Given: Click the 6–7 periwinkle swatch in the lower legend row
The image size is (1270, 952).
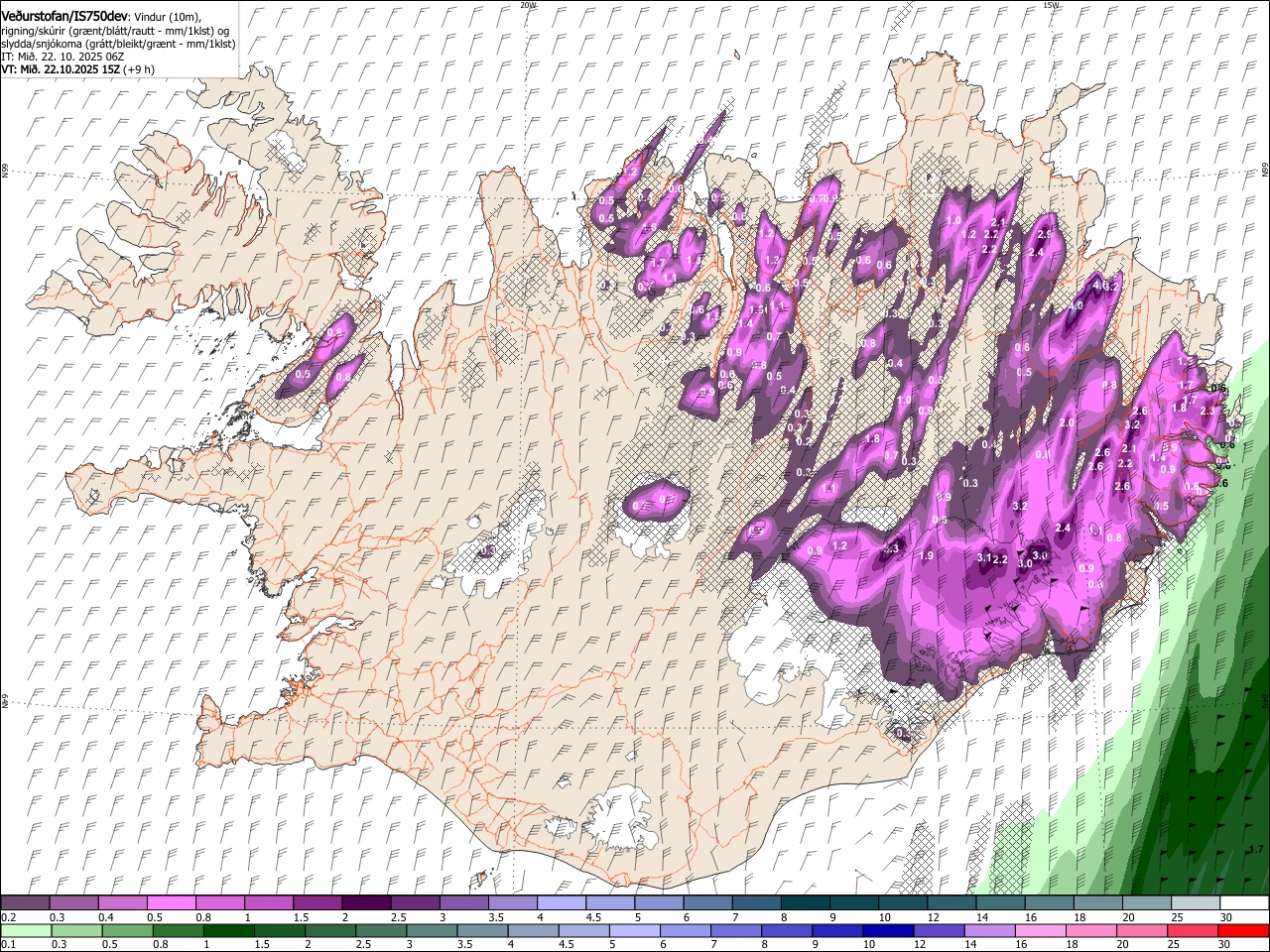Looking at the screenshot, I should 685,931.
